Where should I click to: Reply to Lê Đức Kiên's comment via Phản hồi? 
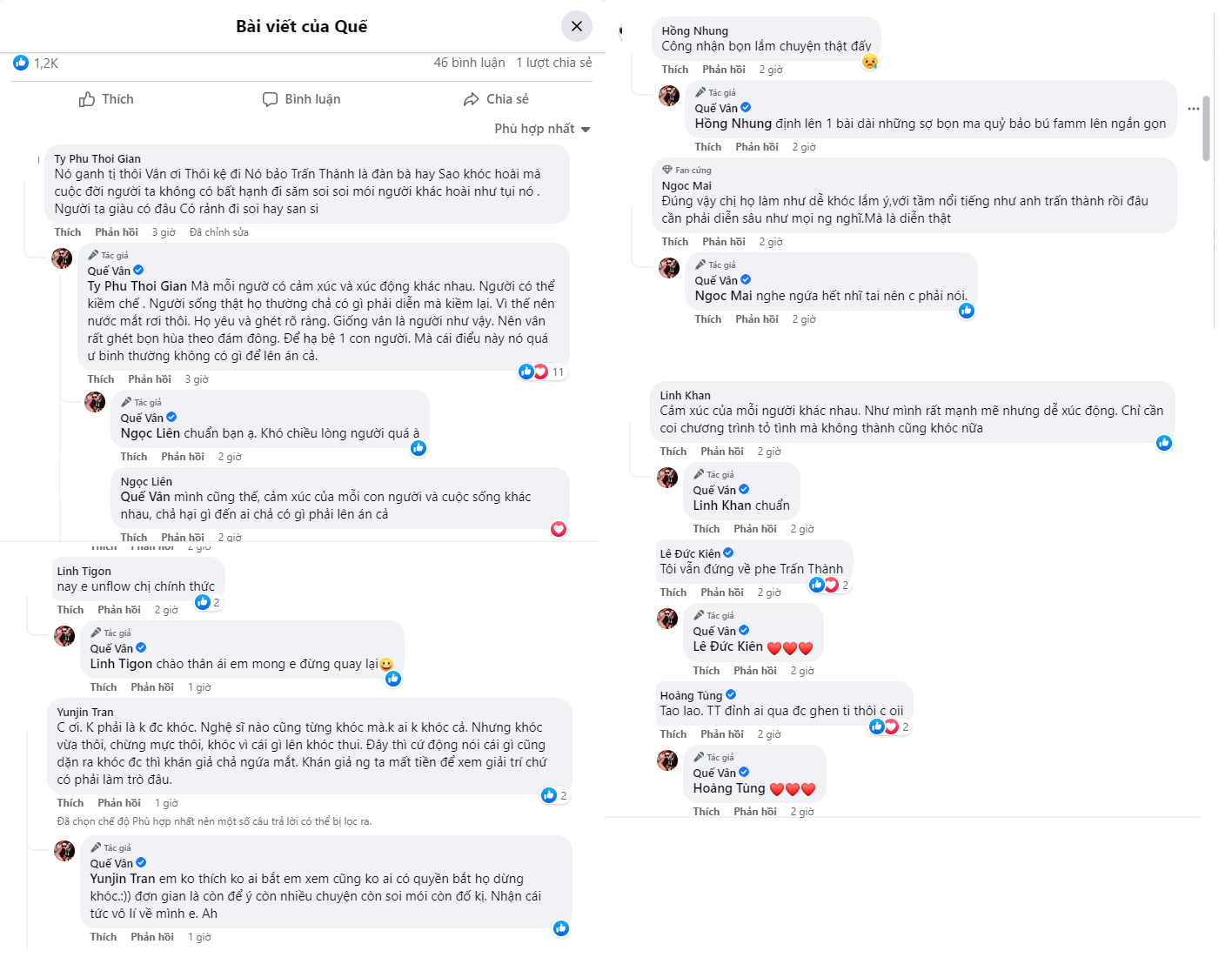click(721, 593)
